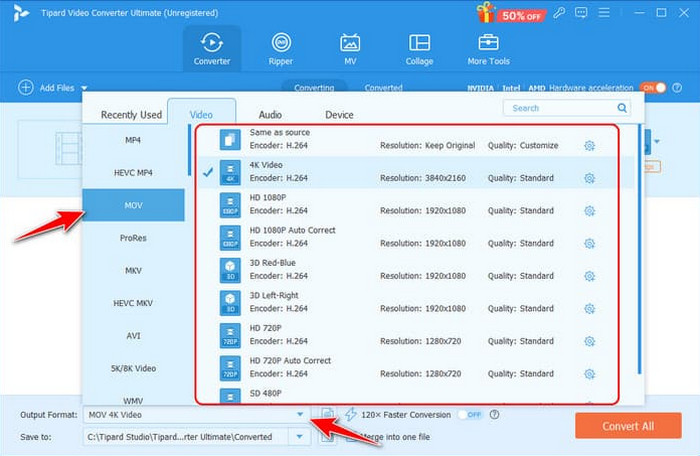Select ProRes format in the list
Viewport: 700px width, 456px height.
tap(133, 238)
